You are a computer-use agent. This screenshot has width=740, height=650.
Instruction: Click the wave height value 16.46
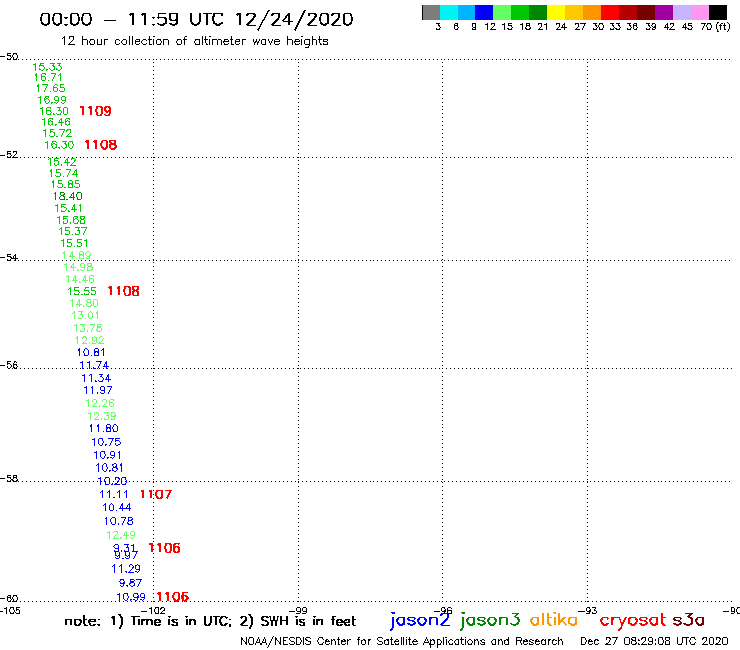56,122
